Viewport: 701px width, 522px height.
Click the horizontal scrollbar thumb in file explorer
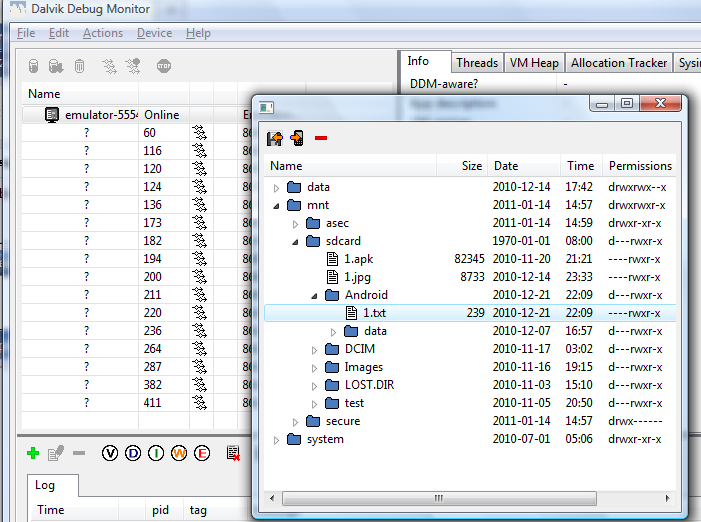(x=439, y=498)
